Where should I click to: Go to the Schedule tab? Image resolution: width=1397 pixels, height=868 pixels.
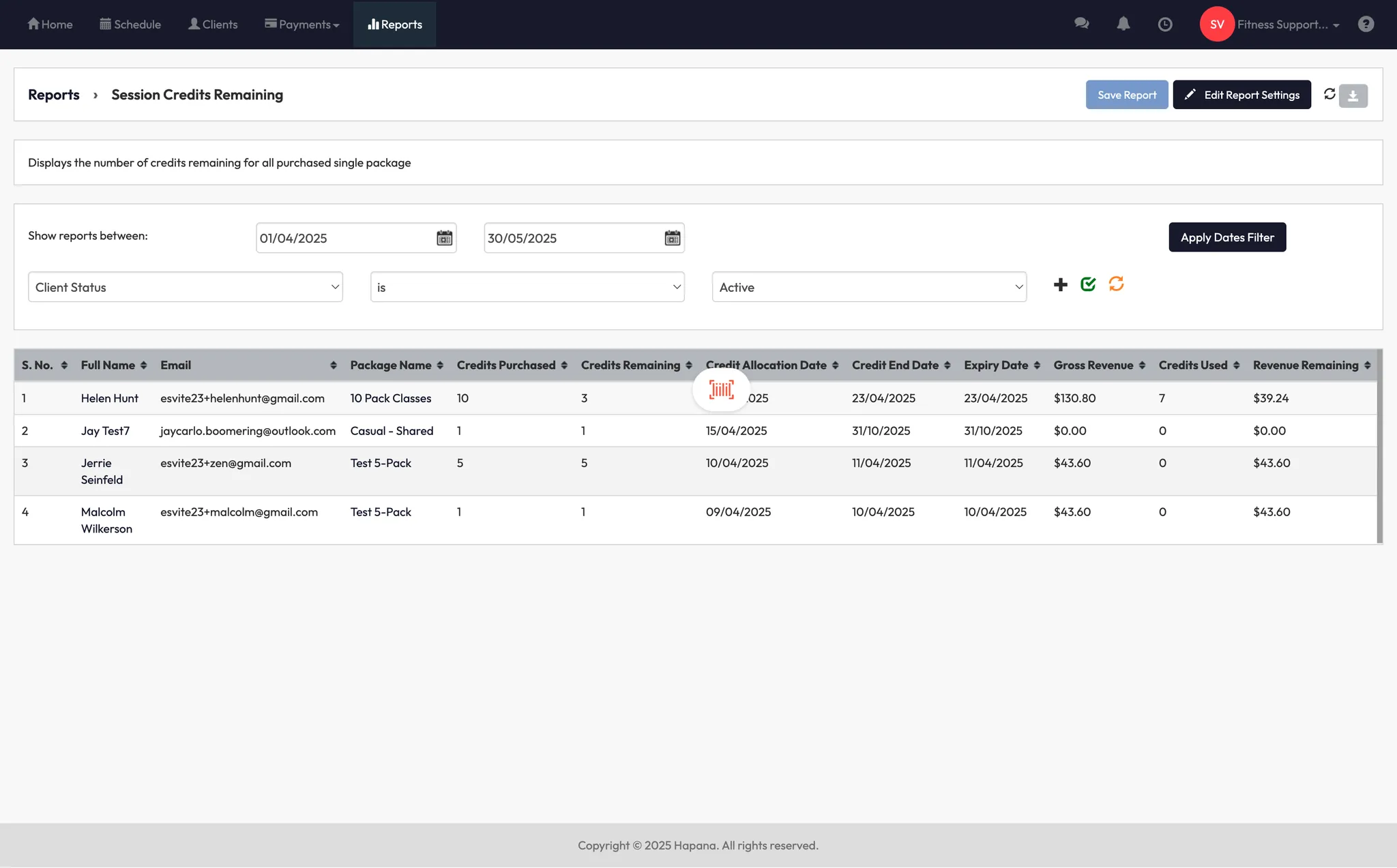tap(130, 25)
